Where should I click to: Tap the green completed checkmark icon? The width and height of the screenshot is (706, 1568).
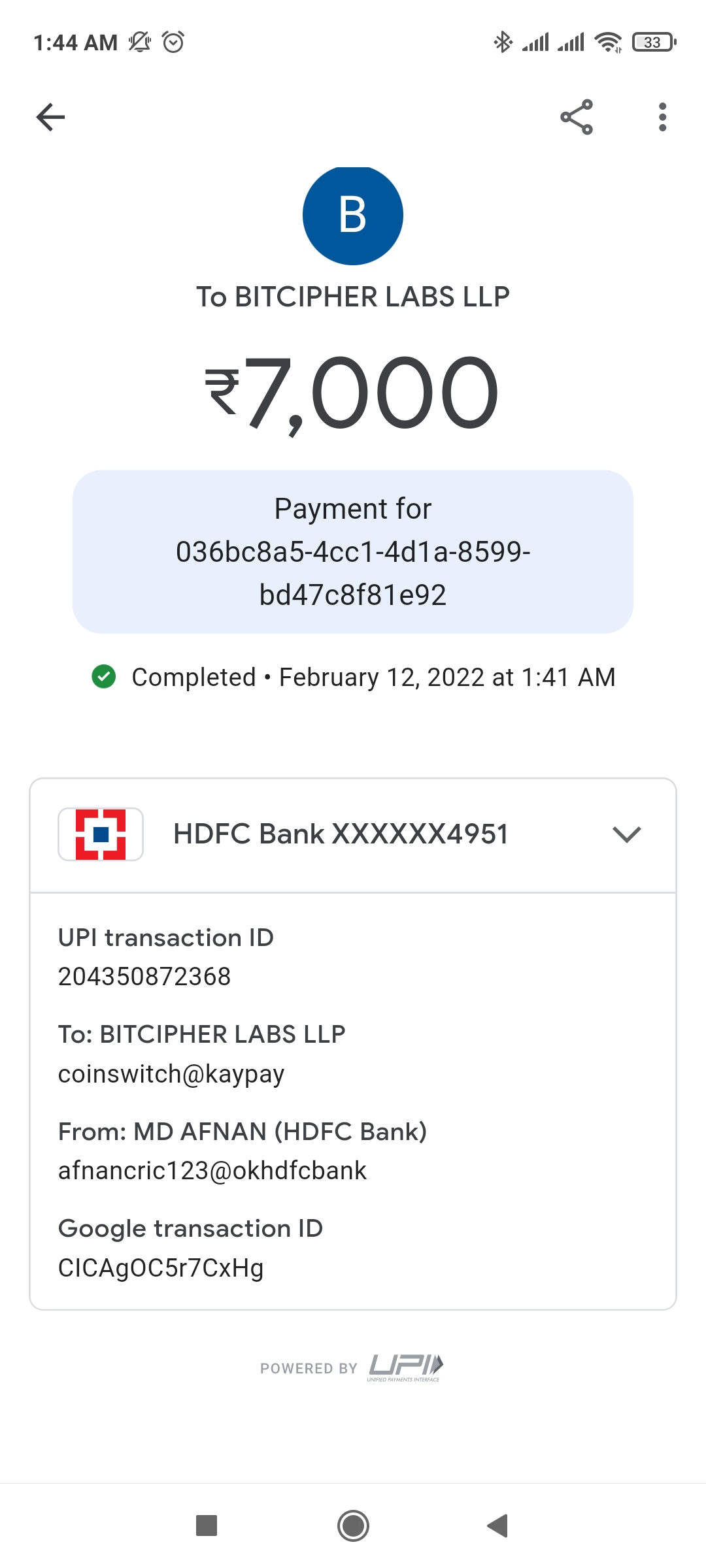[104, 677]
